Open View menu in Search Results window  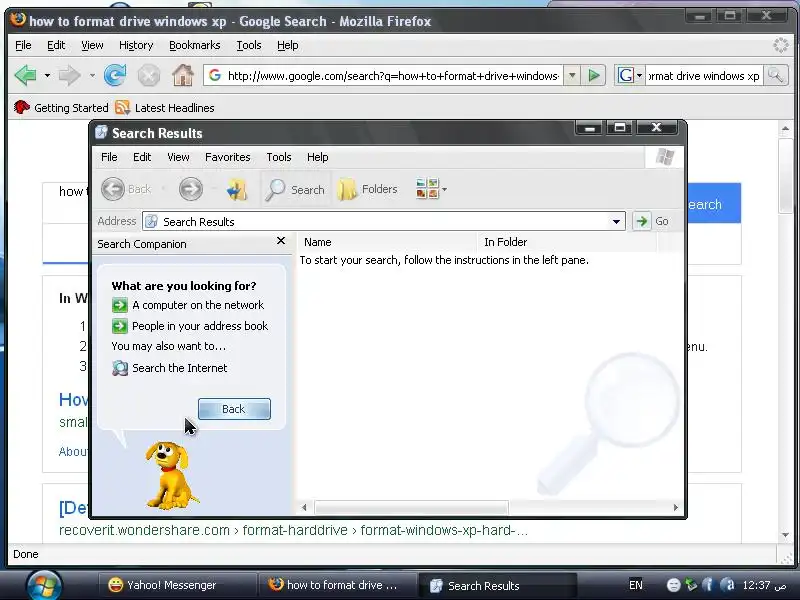178,157
